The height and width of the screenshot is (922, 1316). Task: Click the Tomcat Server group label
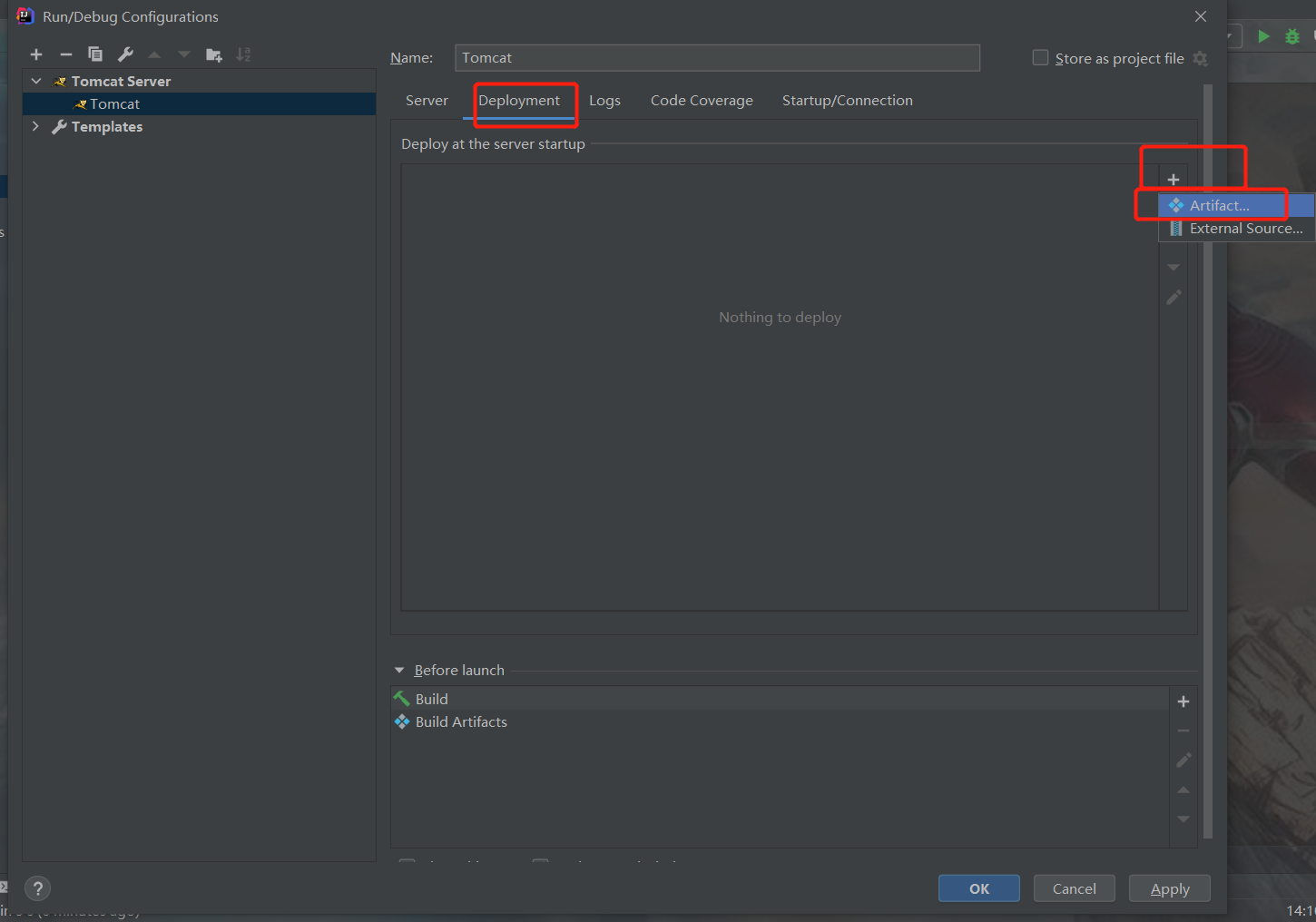[121, 82]
